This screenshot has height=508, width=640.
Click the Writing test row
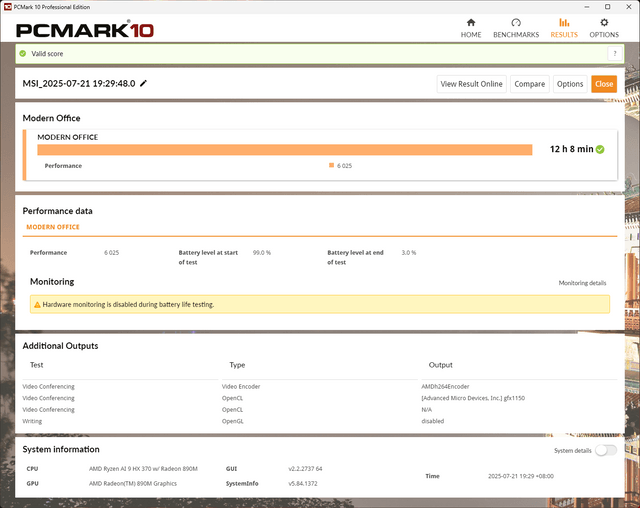[x=32, y=421]
